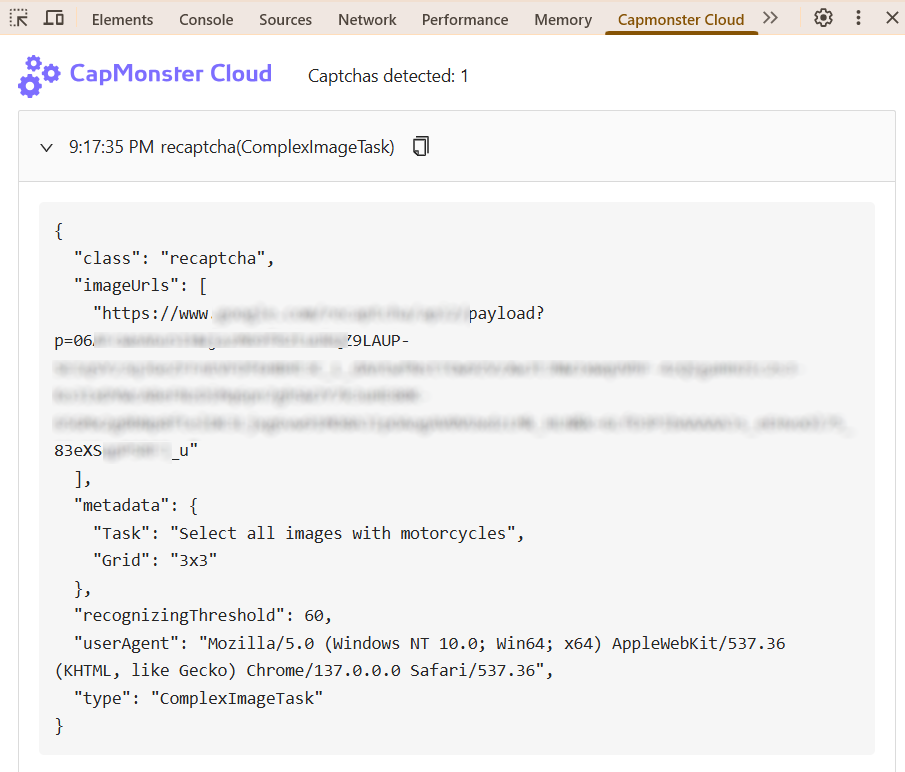905x772 pixels.
Task: Select the Capmonster Cloud tab
Action: click(681, 19)
